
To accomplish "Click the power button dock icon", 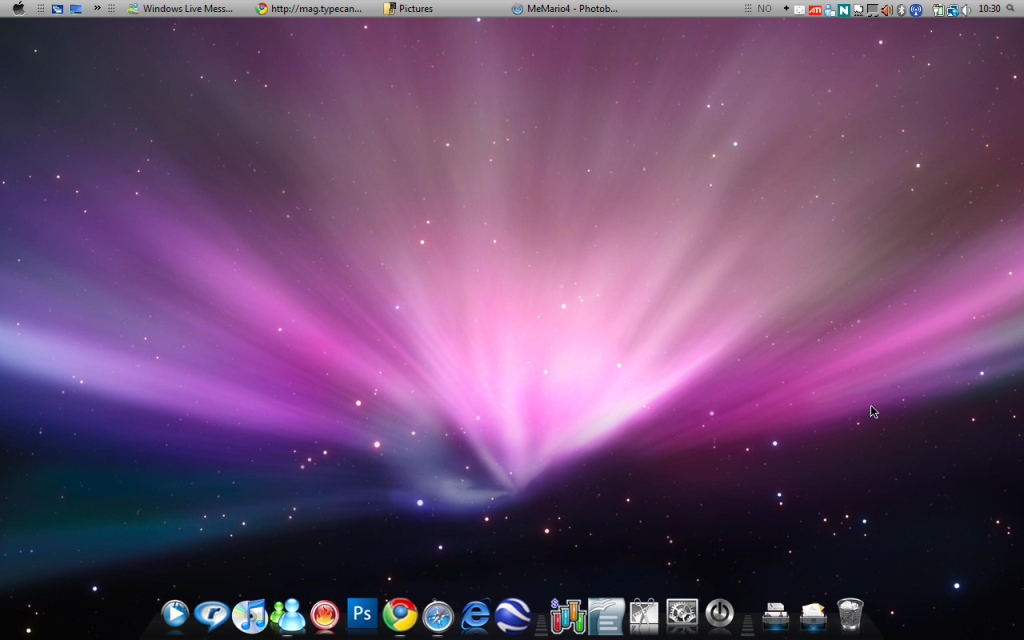I will (x=719, y=613).
